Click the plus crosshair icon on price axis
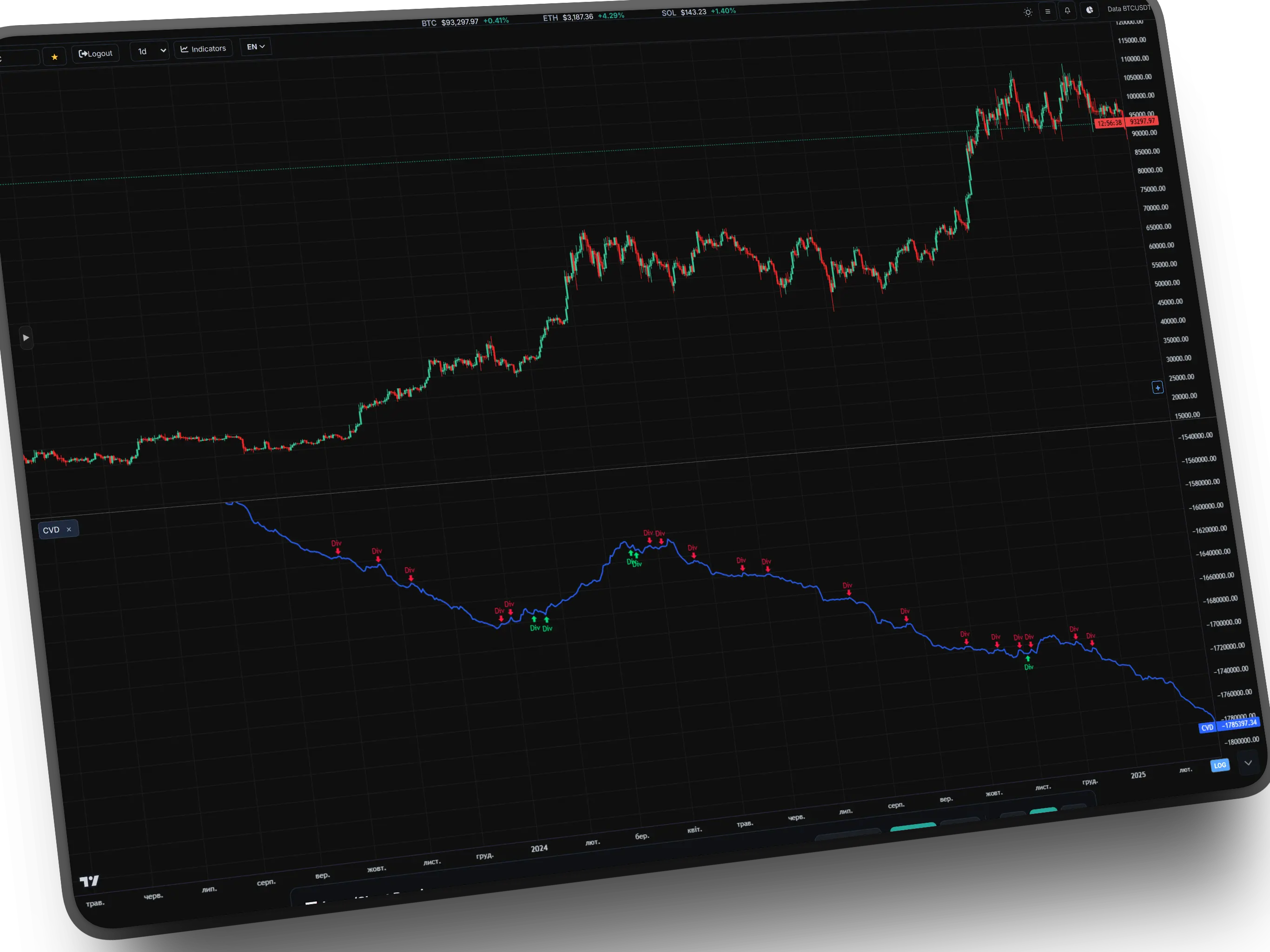1270x952 pixels. pyautogui.click(x=1158, y=388)
